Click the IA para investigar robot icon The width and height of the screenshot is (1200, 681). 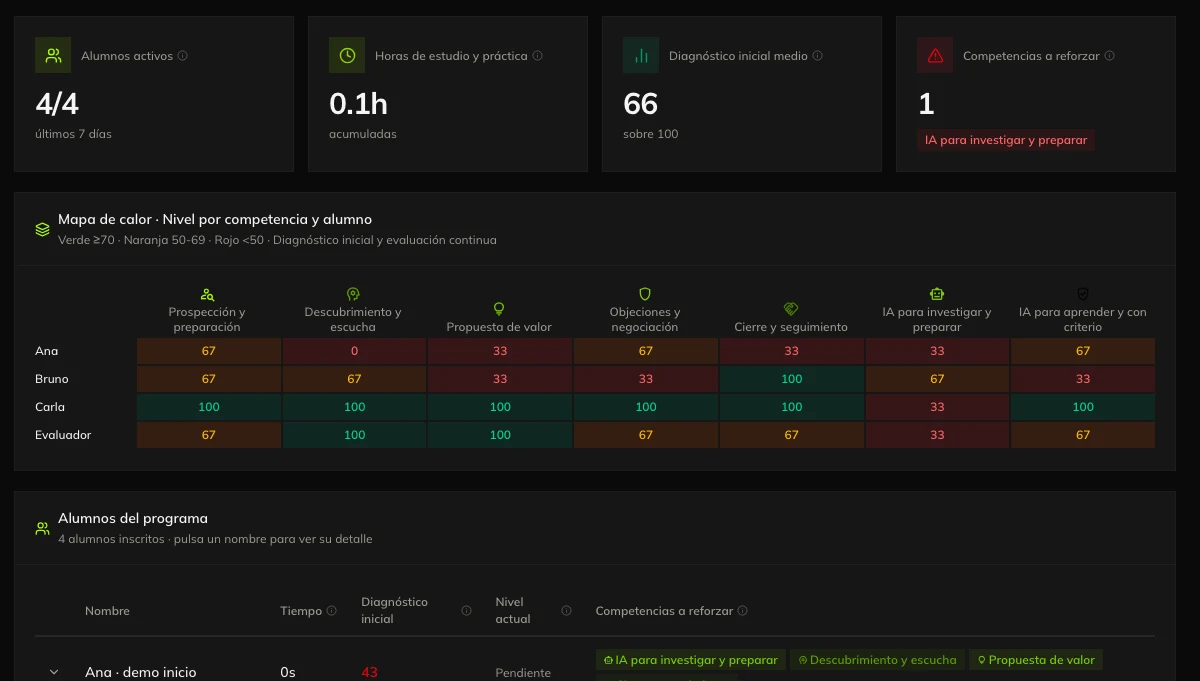937,294
